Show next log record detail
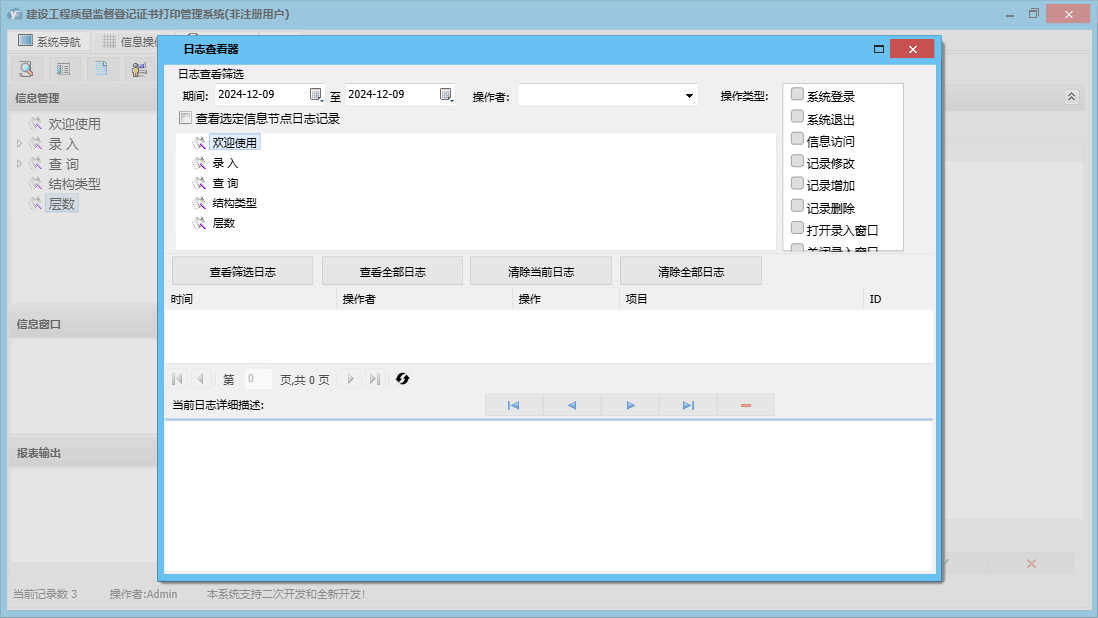The image size is (1098, 618). 630,405
